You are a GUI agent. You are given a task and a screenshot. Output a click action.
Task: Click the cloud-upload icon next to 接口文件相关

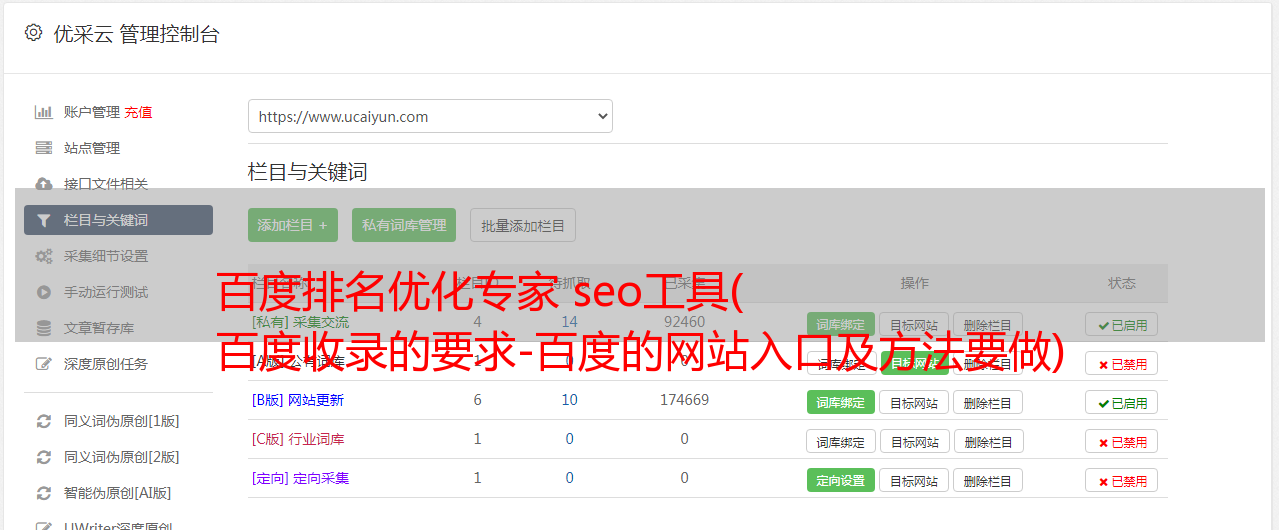click(43, 184)
